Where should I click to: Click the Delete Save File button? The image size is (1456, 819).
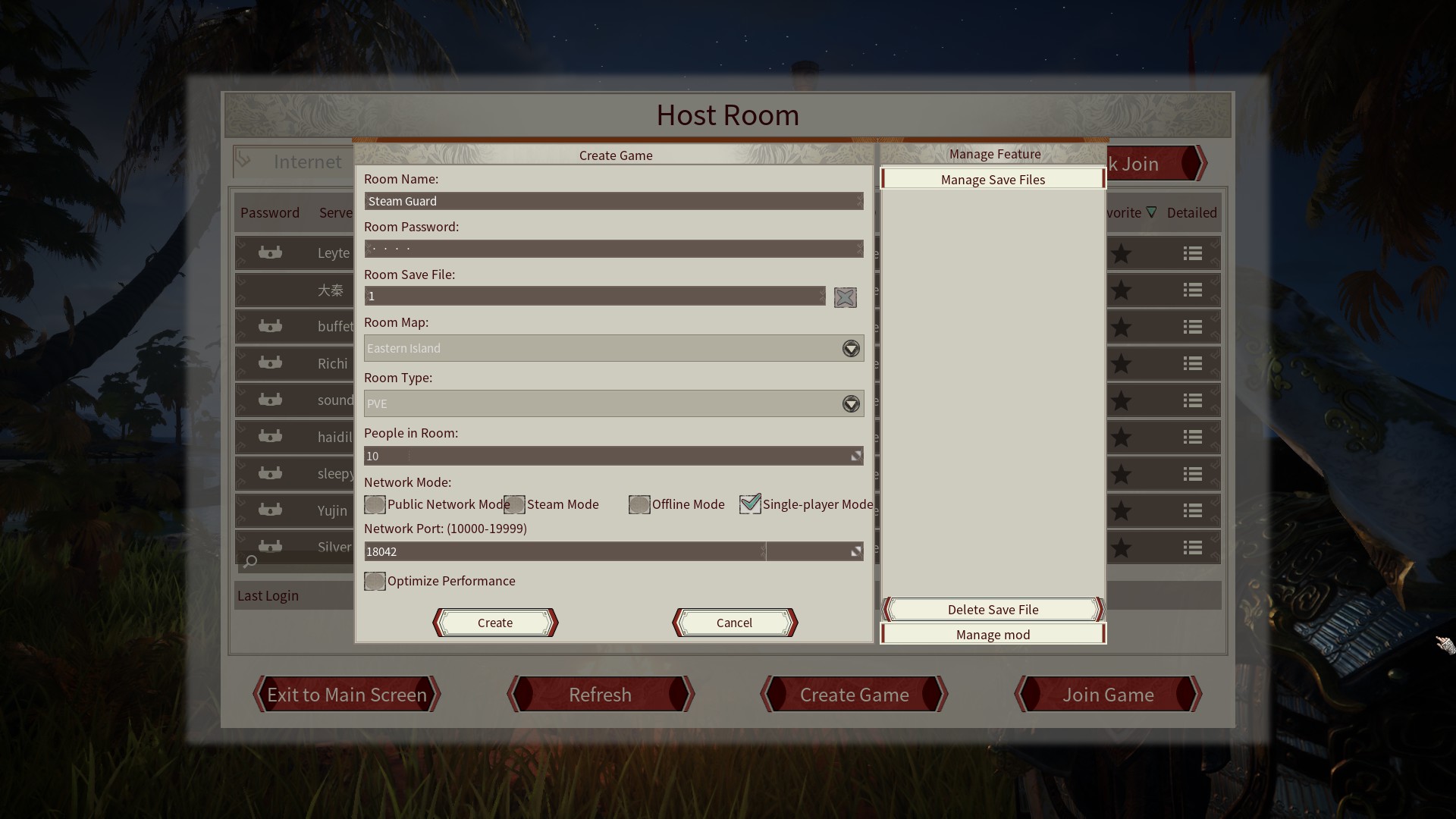tap(992, 608)
